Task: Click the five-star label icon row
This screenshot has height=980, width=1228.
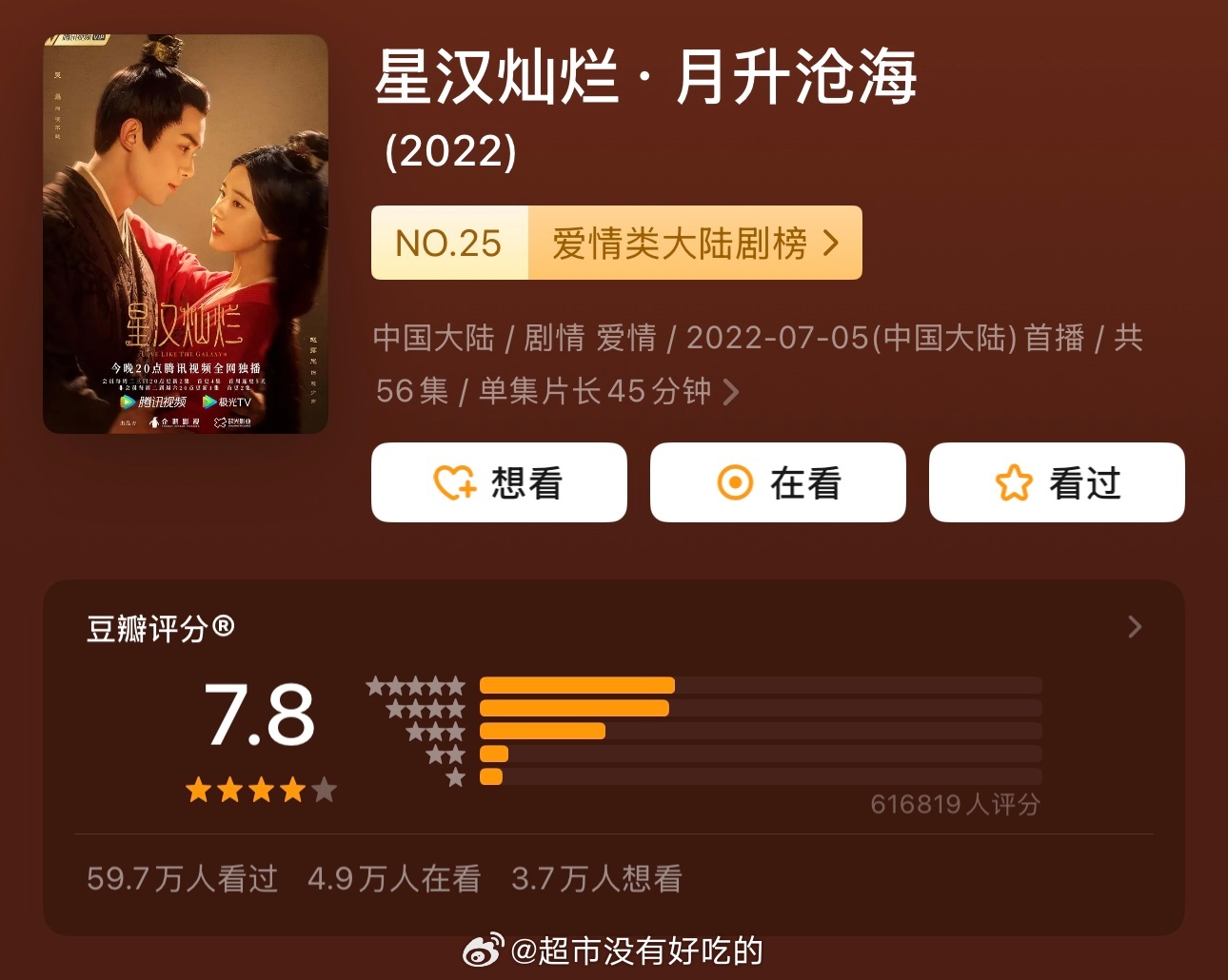Action: pyautogui.click(x=416, y=685)
